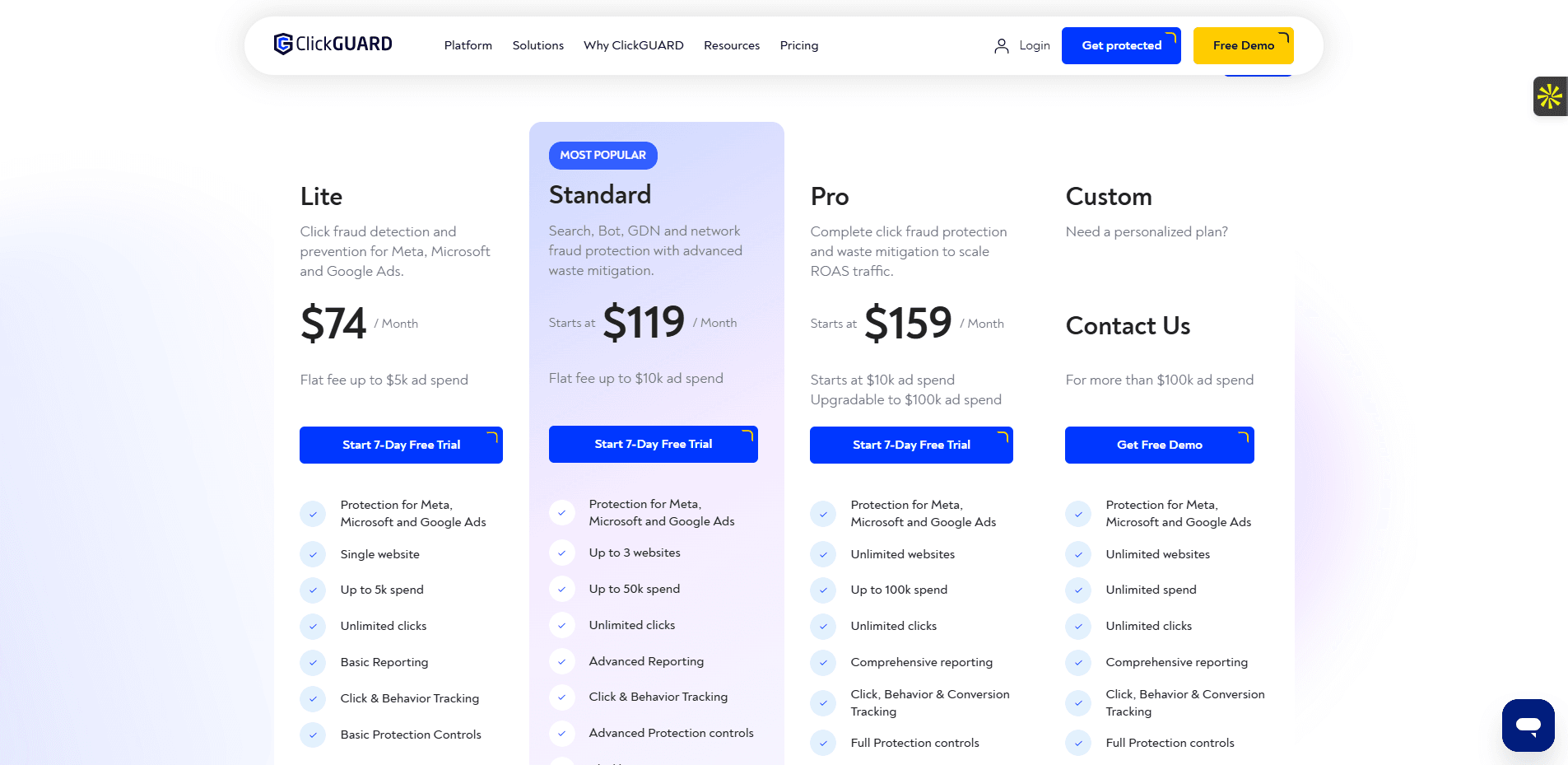The height and width of the screenshot is (765, 1568).
Task: Click check icon beside Up to 50k spend
Action: [561, 590]
